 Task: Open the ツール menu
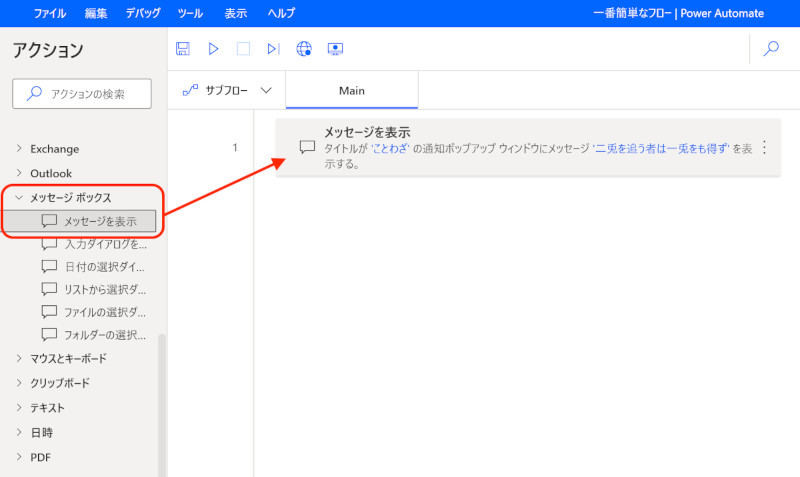190,13
